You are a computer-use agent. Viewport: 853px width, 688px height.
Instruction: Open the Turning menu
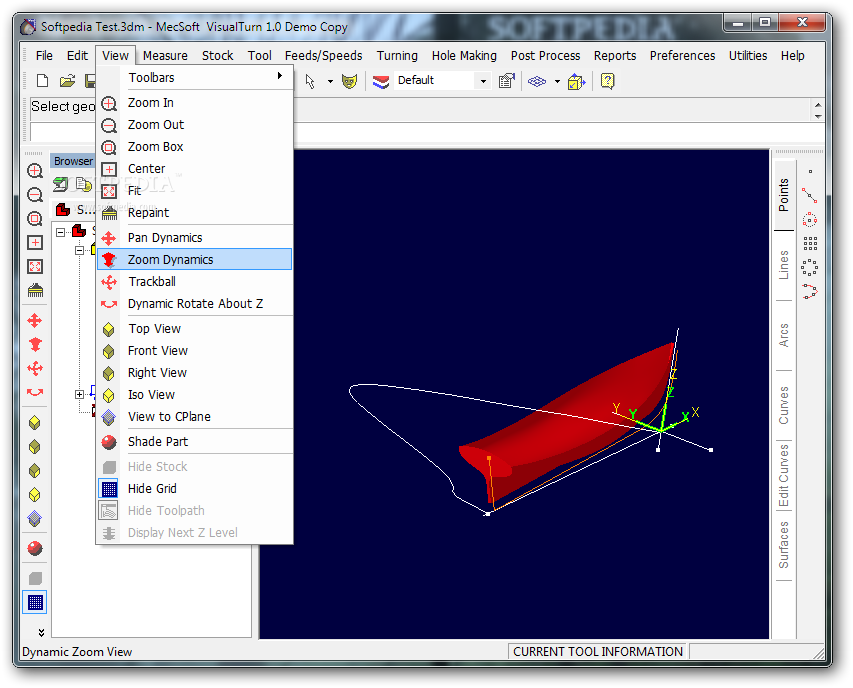(x=397, y=55)
